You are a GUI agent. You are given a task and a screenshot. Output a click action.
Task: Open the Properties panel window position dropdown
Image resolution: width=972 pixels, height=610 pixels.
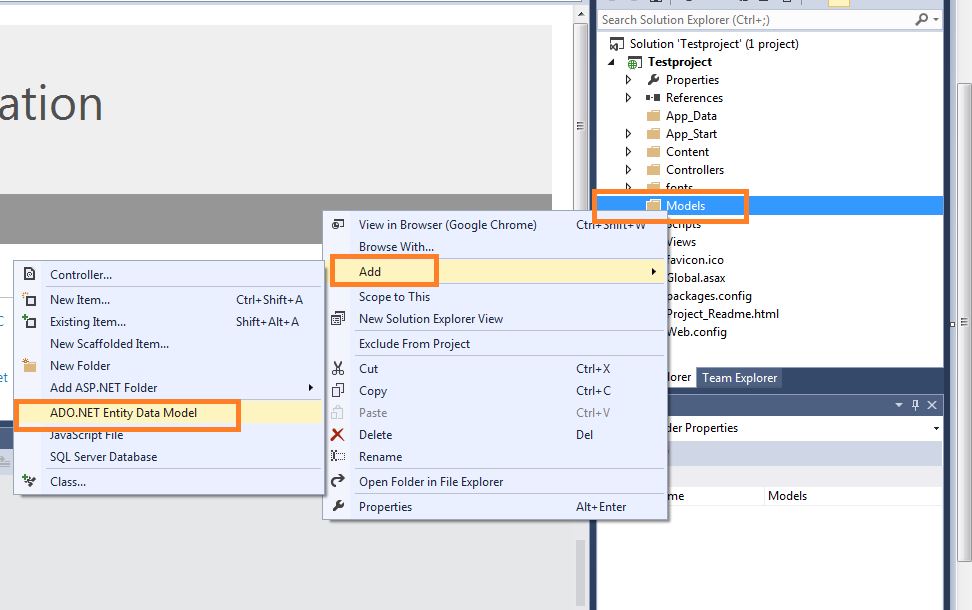(x=899, y=405)
